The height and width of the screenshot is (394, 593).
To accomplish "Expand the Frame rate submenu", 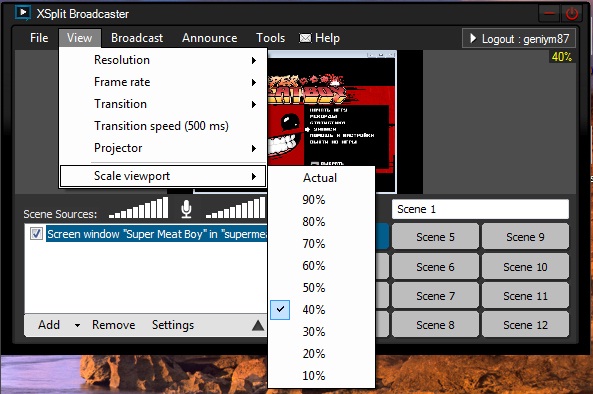I will click(x=163, y=82).
